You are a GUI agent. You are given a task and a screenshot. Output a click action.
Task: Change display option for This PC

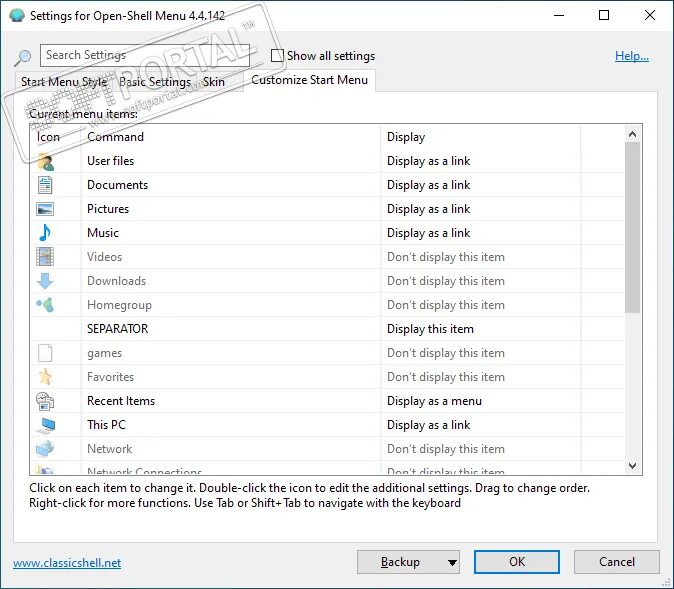(x=428, y=425)
